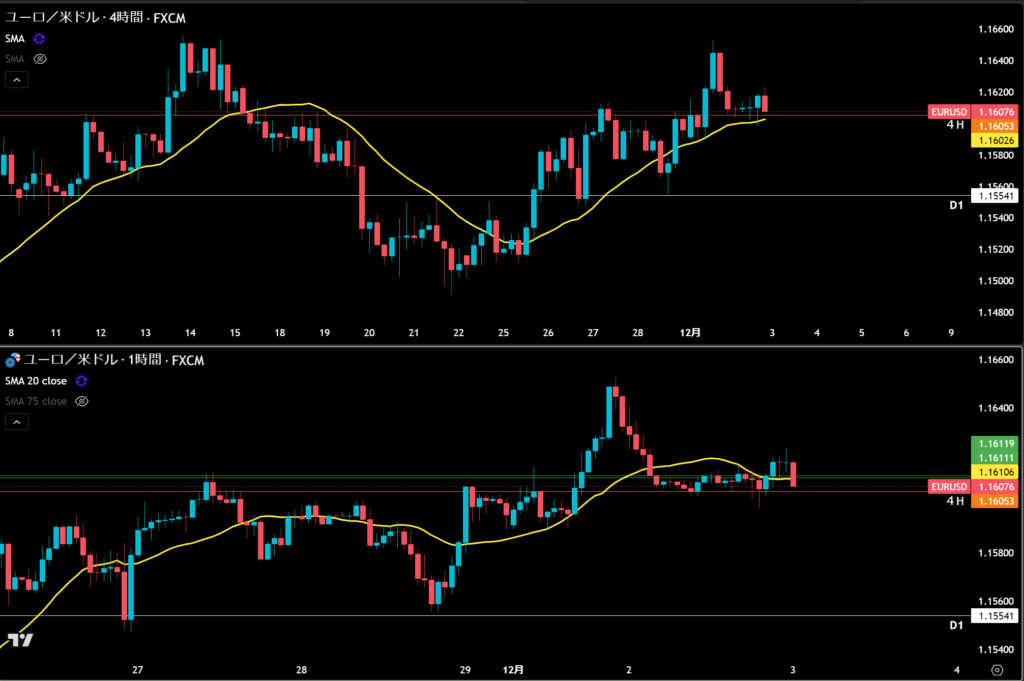
Task: Open chart settings hexagon icon at bottom right
Action: click(996, 669)
